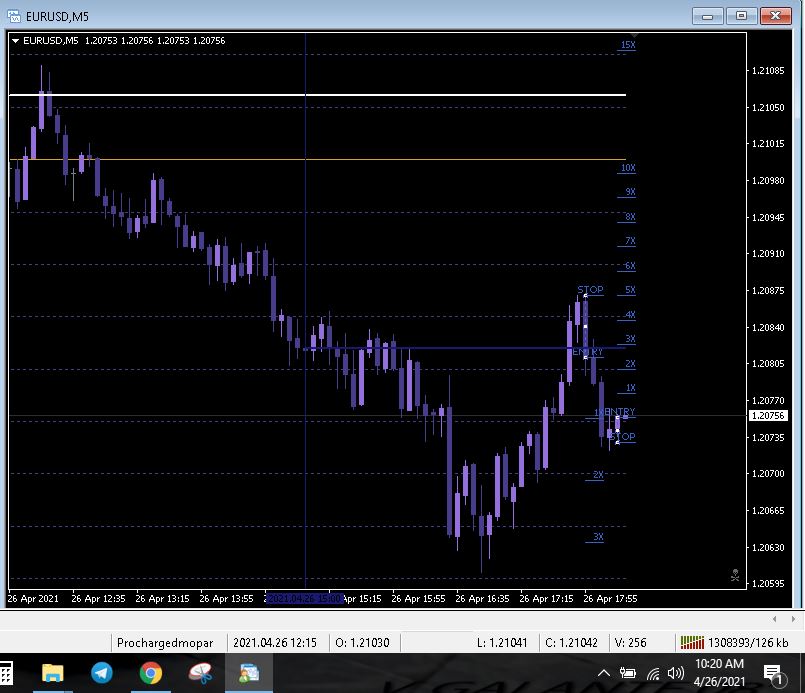Expand the triangle beside EURUSD,M5 chart header
Image resolution: width=805 pixels, height=693 pixels.
(x=15, y=41)
